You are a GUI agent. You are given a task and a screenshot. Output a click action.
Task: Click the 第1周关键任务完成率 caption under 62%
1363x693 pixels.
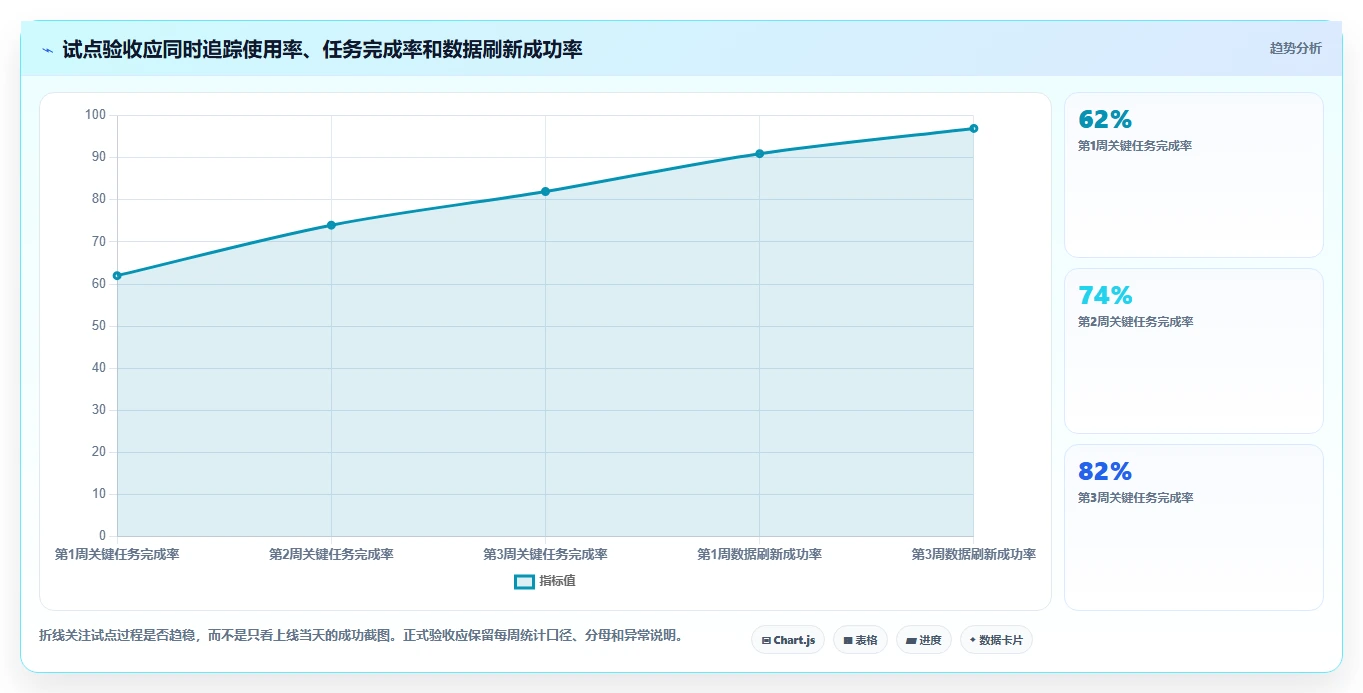click(x=1135, y=146)
